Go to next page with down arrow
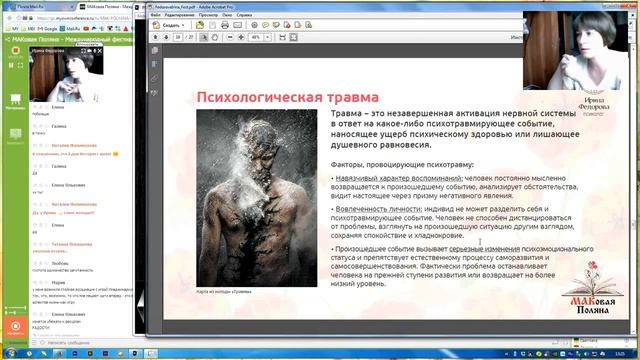 point(166,37)
